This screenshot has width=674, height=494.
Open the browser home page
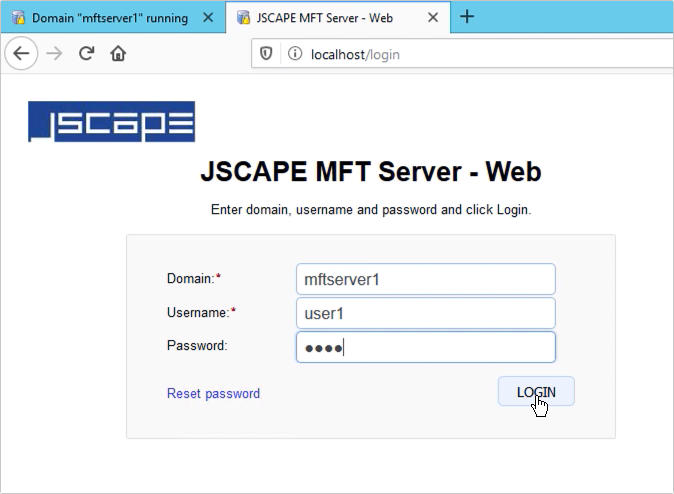[118, 54]
